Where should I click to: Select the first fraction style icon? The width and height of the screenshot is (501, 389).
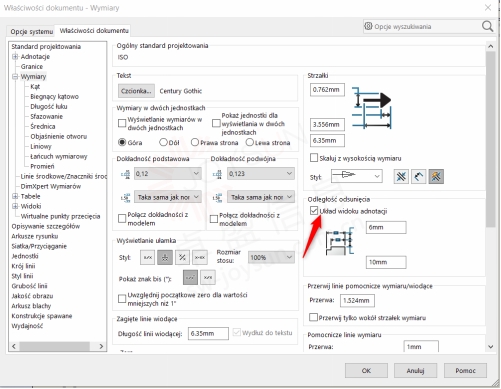[x=148, y=258]
